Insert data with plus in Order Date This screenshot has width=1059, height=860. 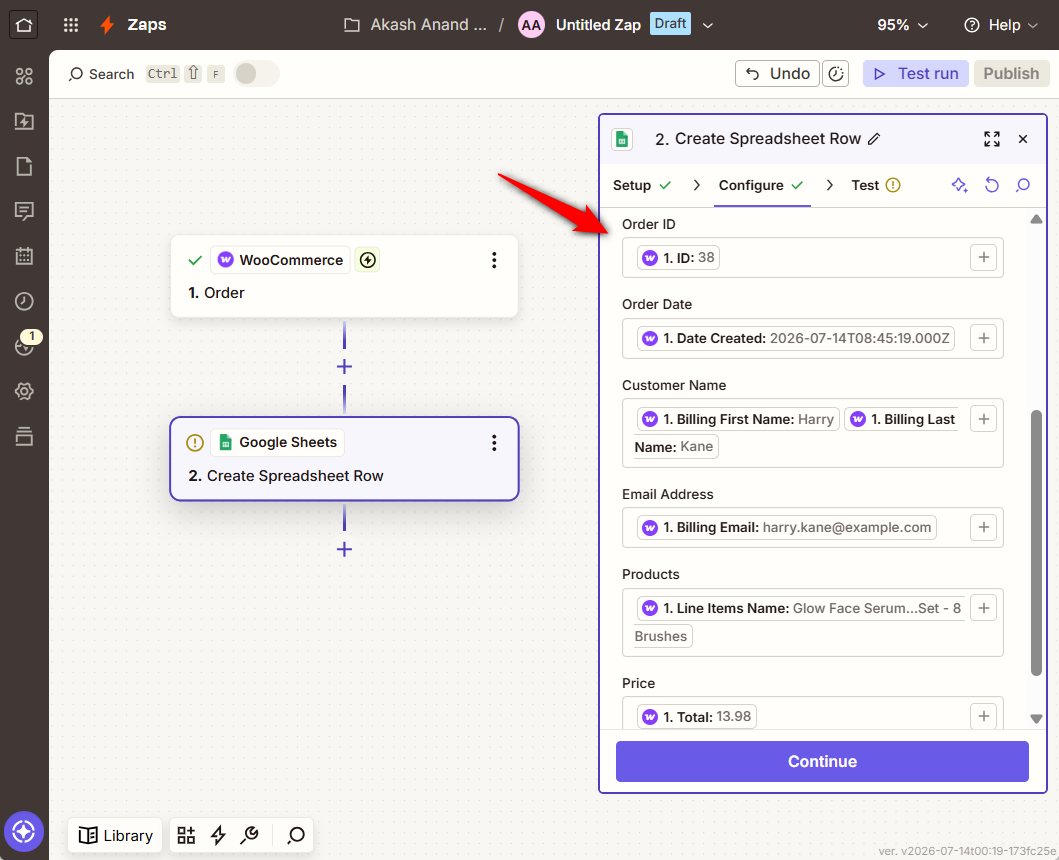(x=983, y=338)
